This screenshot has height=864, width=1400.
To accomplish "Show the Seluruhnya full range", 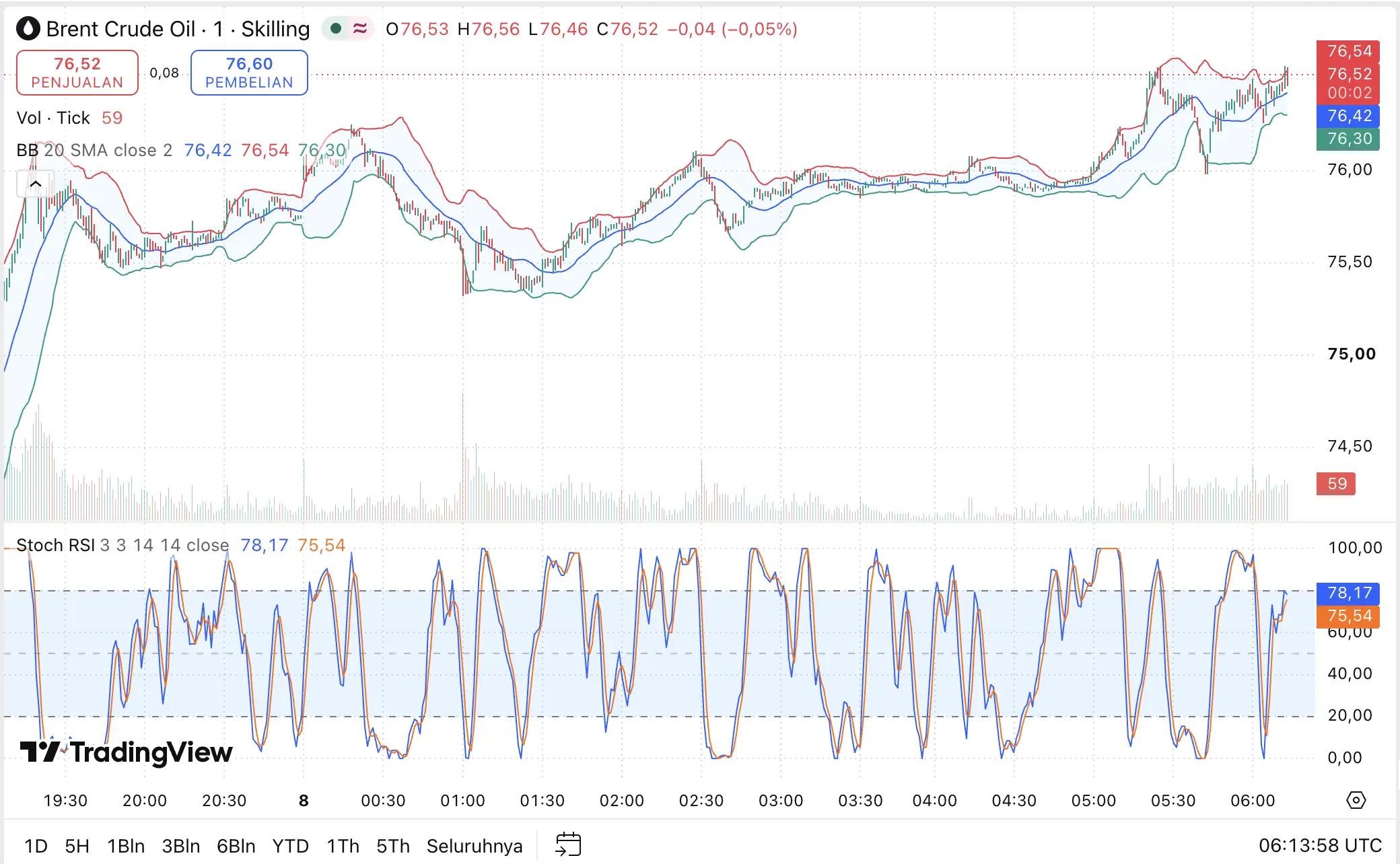I will 475,846.
